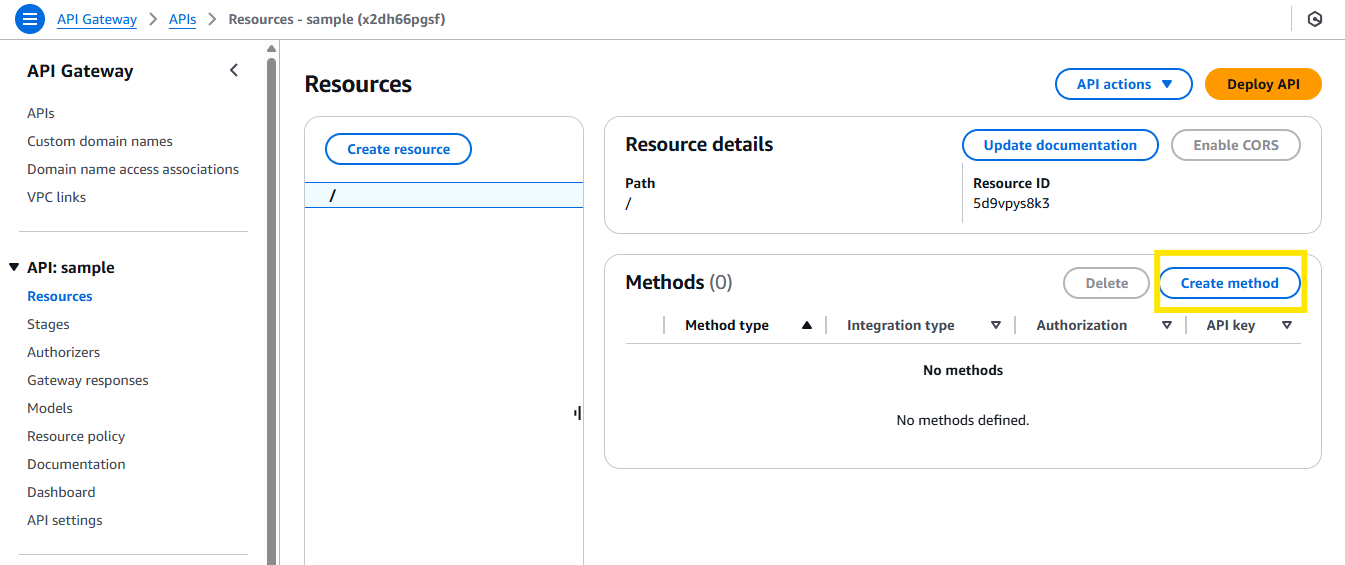Go to Authorizers section
The height and width of the screenshot is (565, 1345).
tap(63, 352)
